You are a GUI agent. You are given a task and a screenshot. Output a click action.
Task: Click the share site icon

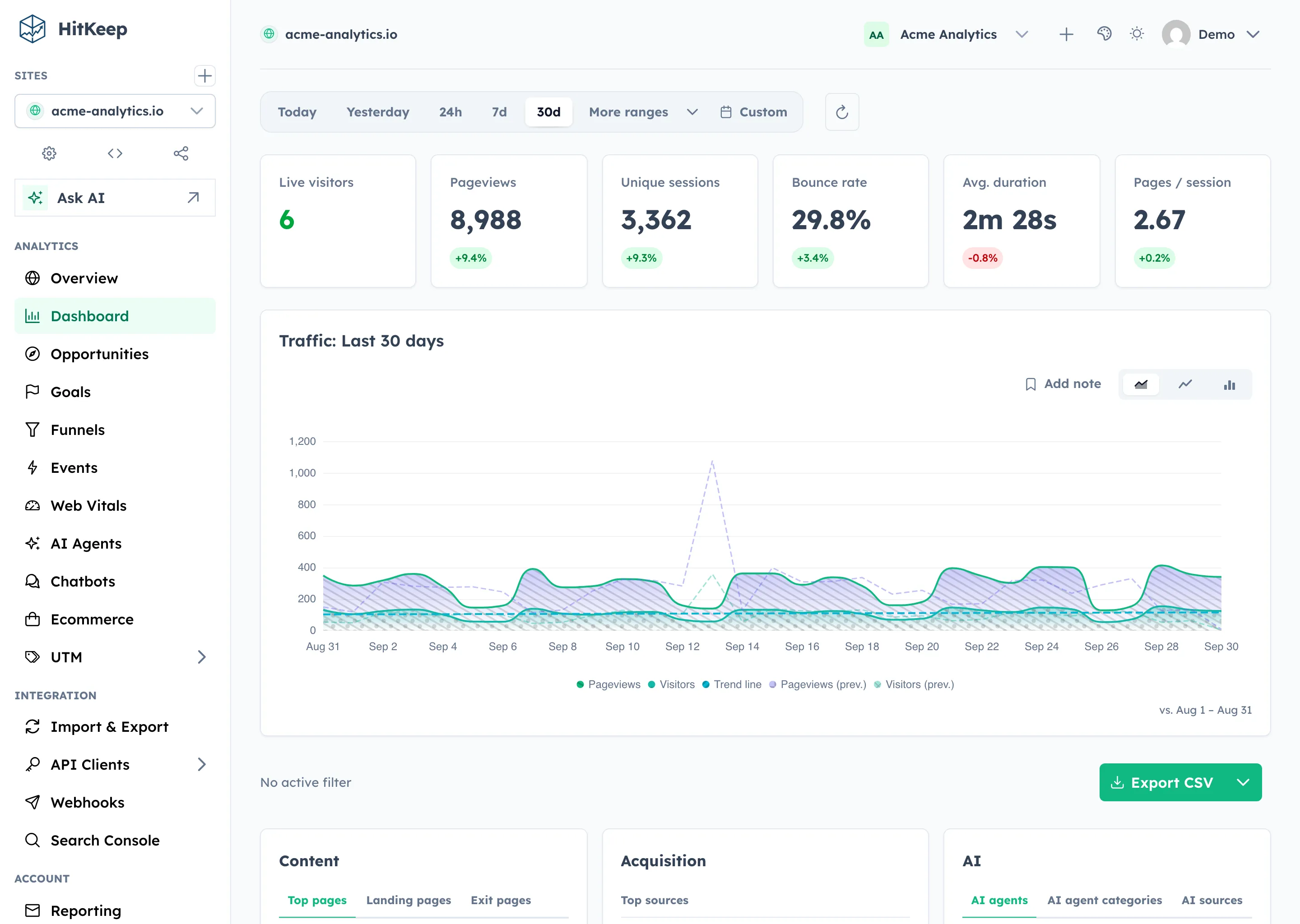click(181, 153)
